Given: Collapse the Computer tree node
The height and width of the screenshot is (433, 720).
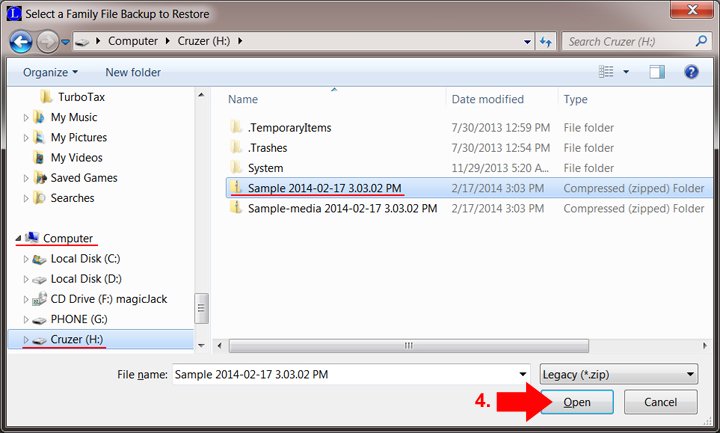Looking at the screenshot, I should coord(18,238).
